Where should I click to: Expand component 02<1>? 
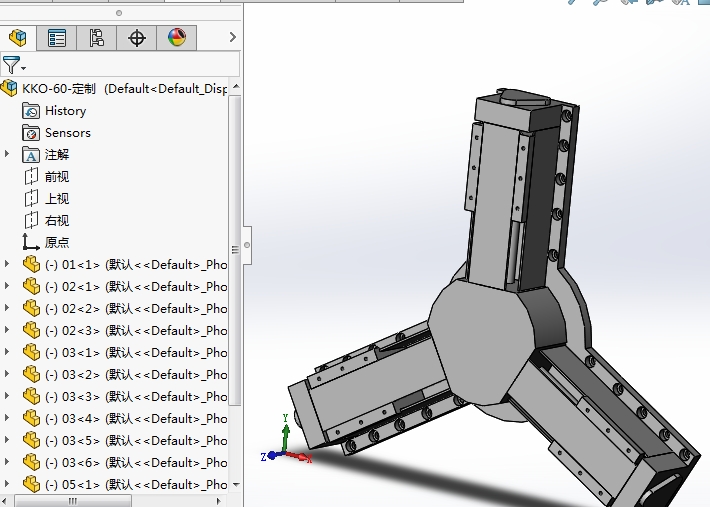7,286
